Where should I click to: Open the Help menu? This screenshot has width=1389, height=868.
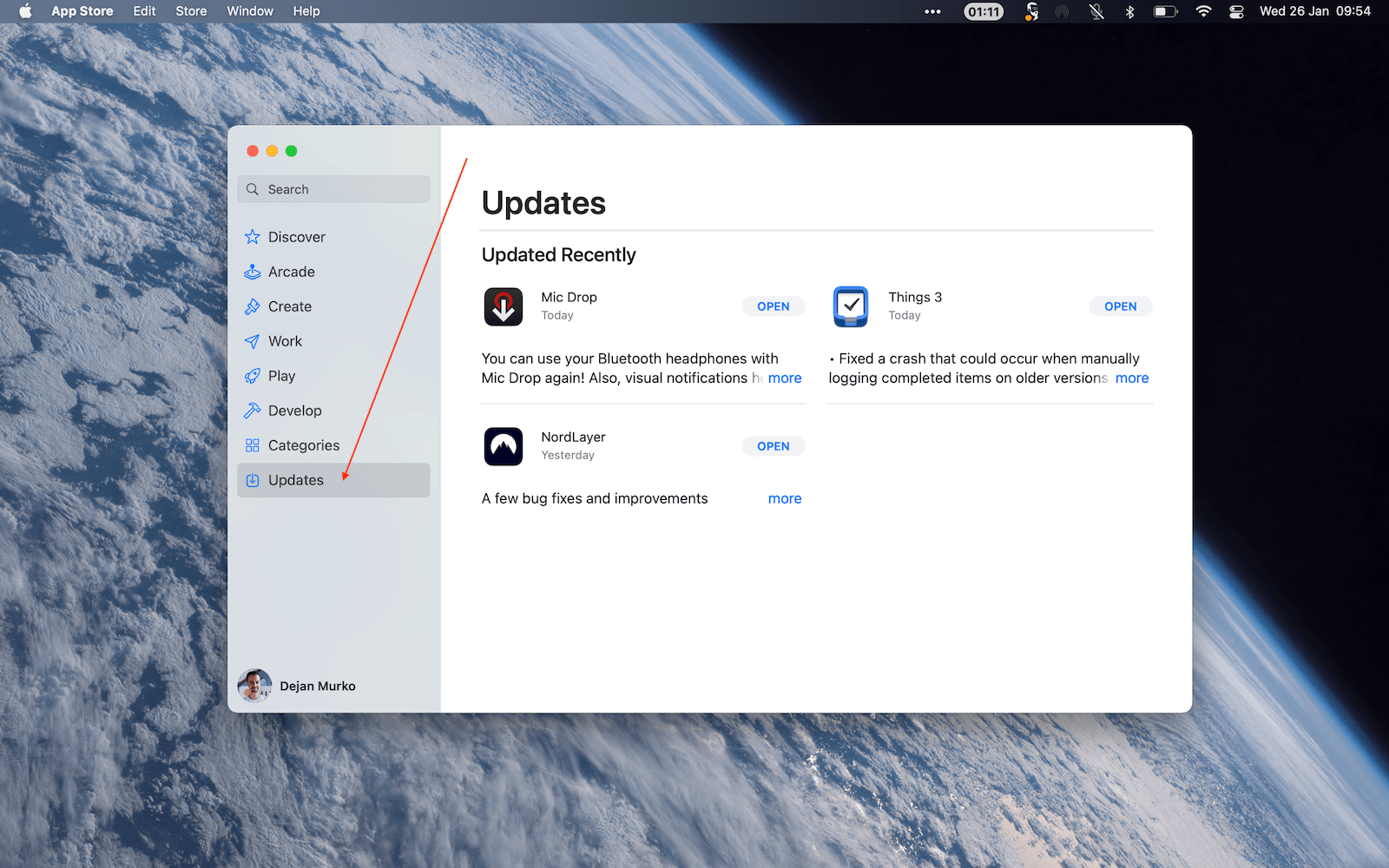306,11
